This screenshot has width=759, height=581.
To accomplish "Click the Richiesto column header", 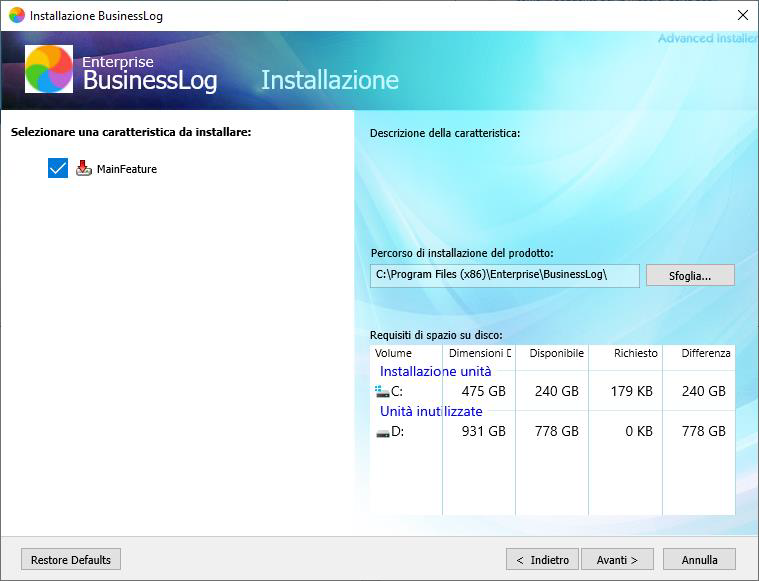I will coord(625,353).
